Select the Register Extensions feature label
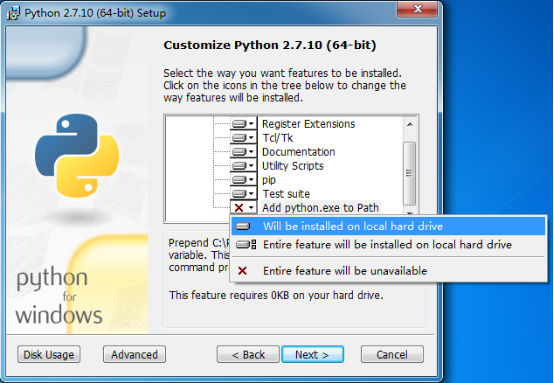Viewport: 554px width, 383px height. click(x=308, y=124)
